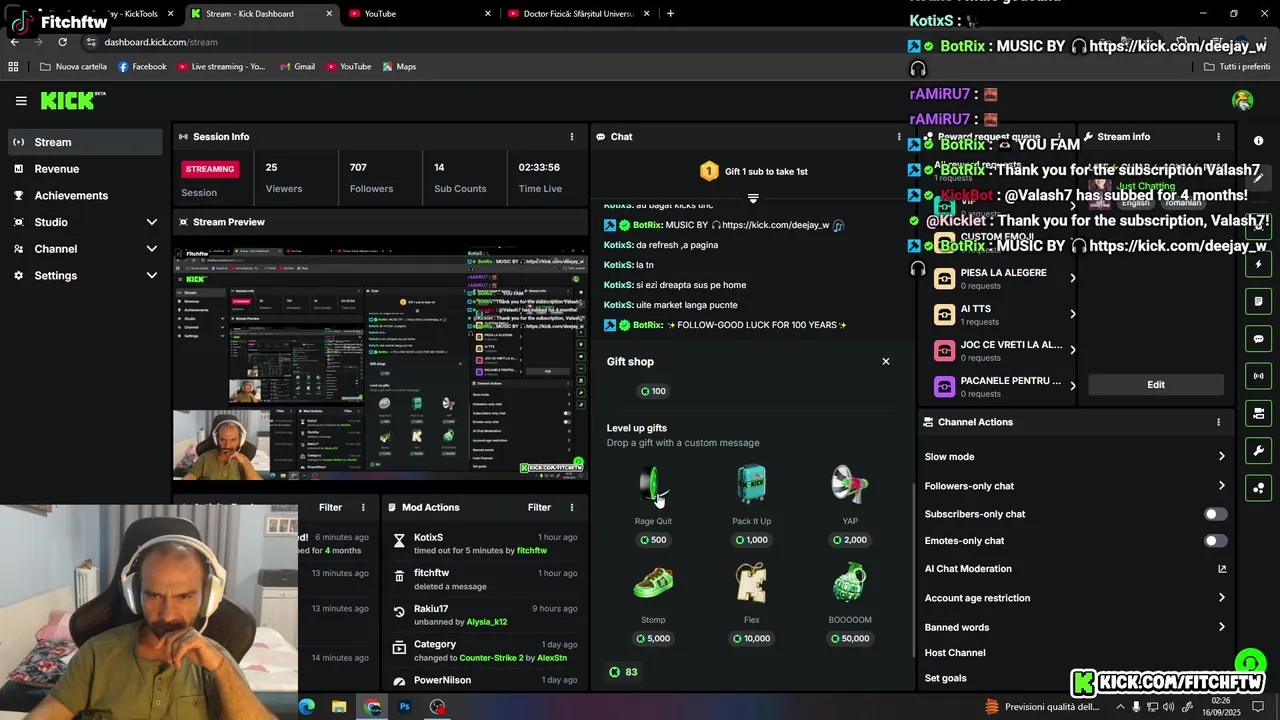Open Facebook bookmark
Image resolution: width=1280 pixels, height=720 pixels.
tap(142, 67)
